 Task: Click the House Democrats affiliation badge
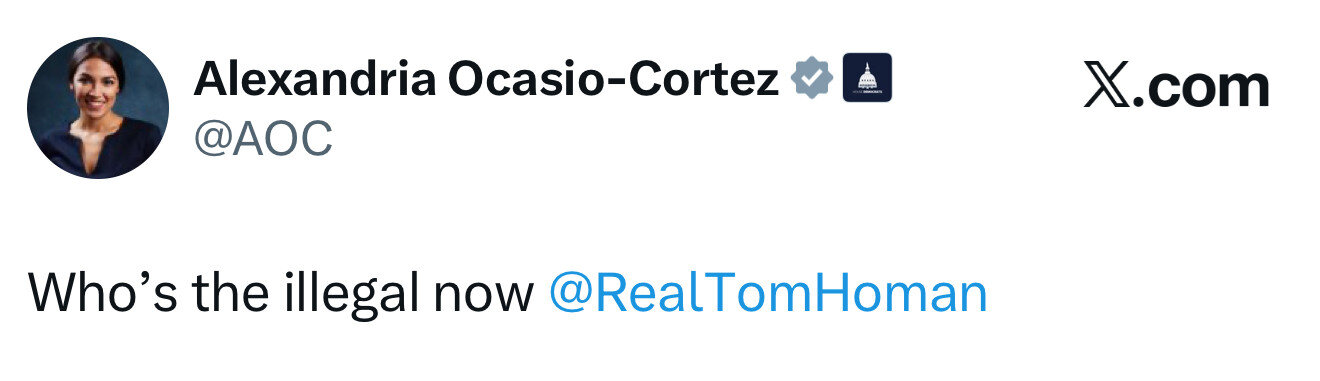point(867,78)
